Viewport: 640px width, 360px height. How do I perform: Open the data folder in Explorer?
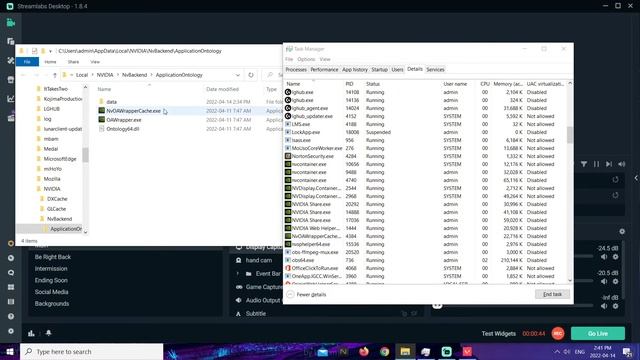pyautogui.click(x=111, y=102)
